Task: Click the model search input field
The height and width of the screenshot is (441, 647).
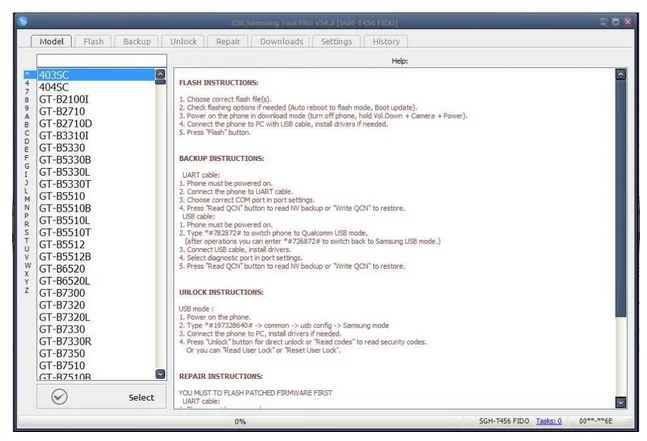Action: 102,61
